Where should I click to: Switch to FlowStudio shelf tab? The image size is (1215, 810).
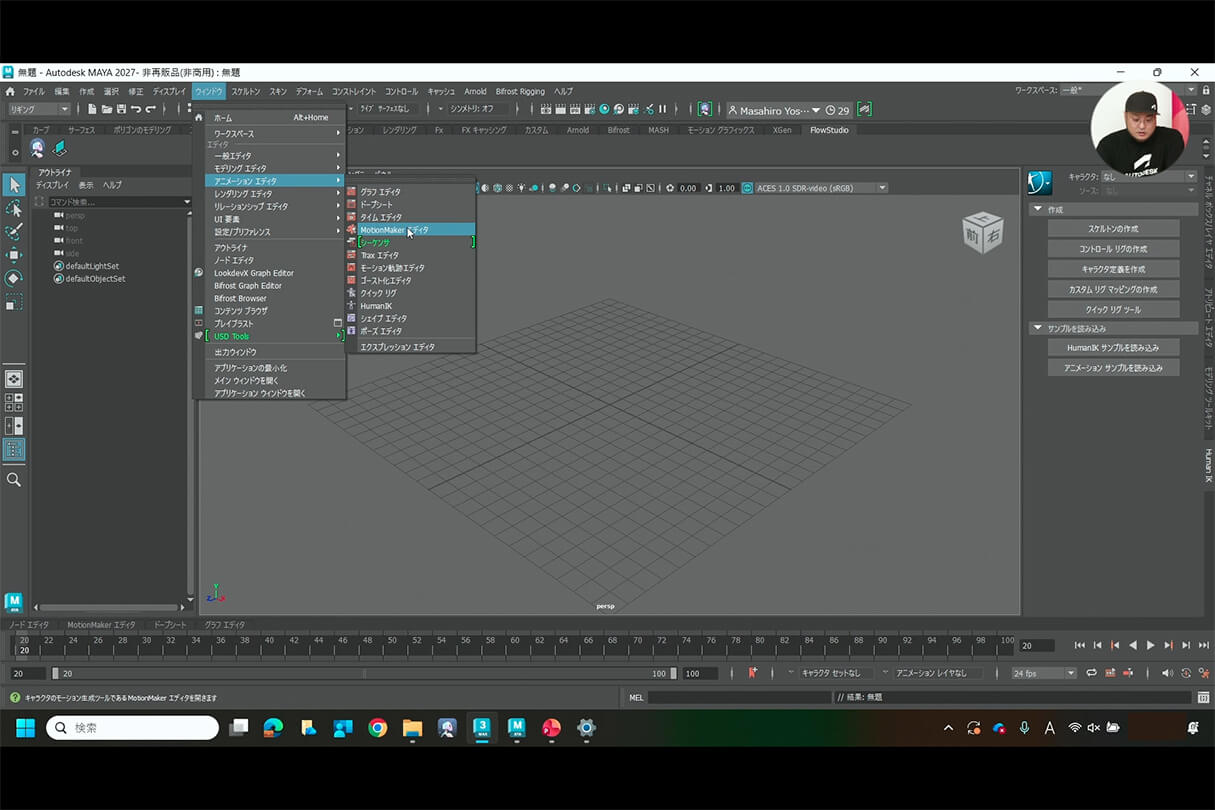[828, 130]
